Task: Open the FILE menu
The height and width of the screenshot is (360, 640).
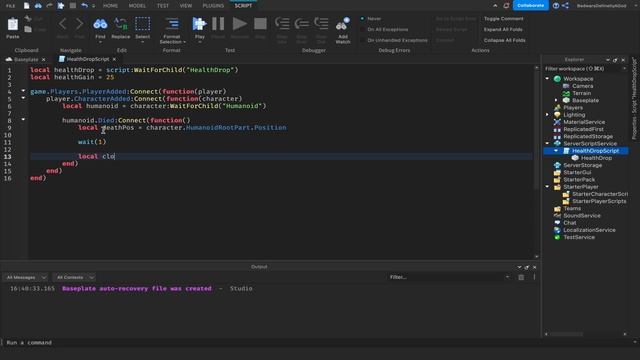Action: click(x=11, y=6)
